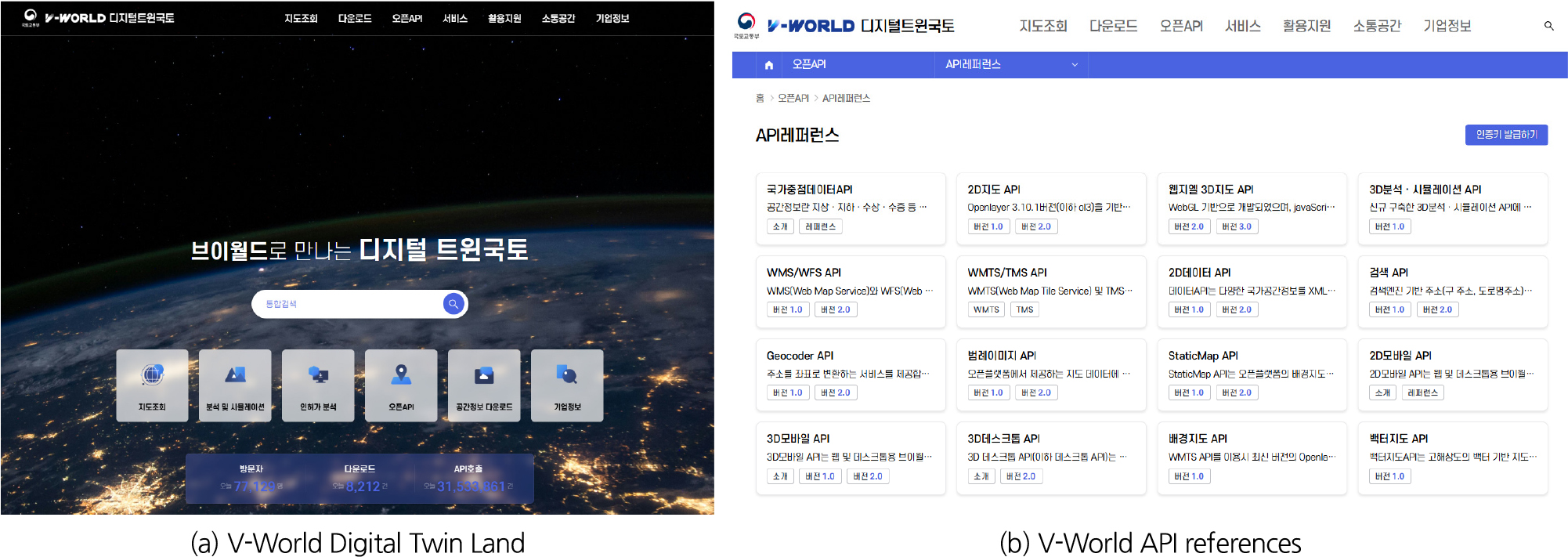Select the 오픈API map pin icon tile
1568x557 pixels.
[x=401, y=385]
